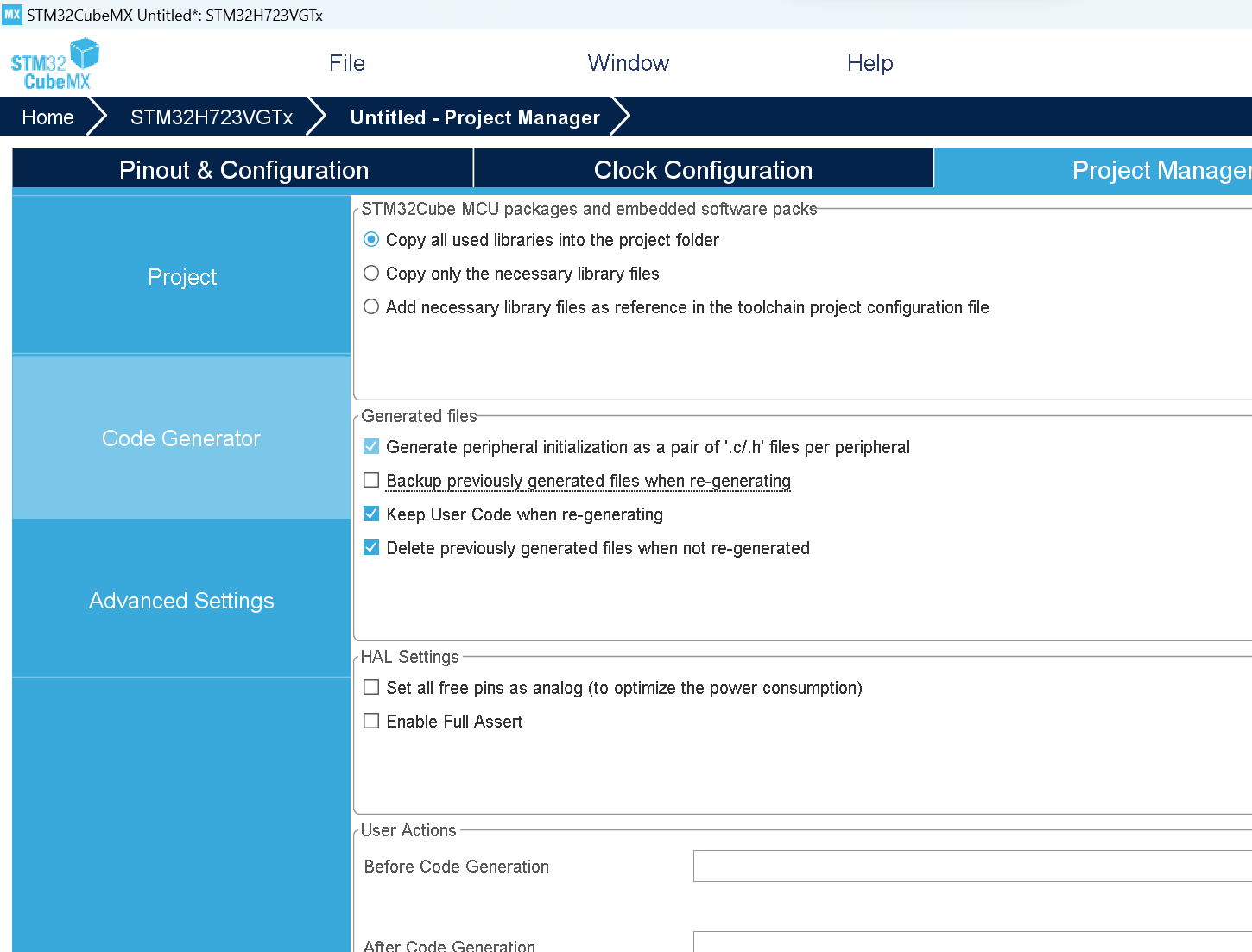Toggle Delete previously generated files checkbox

371,547
